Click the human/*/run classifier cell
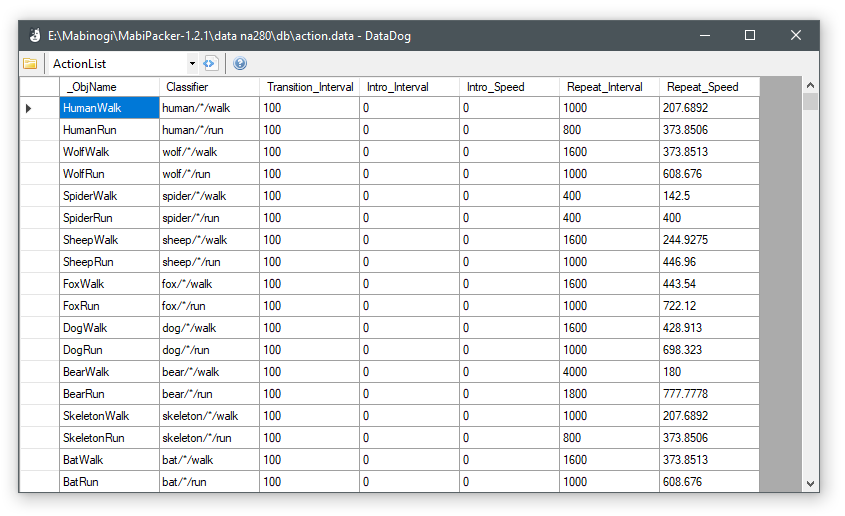 [210, 130]
